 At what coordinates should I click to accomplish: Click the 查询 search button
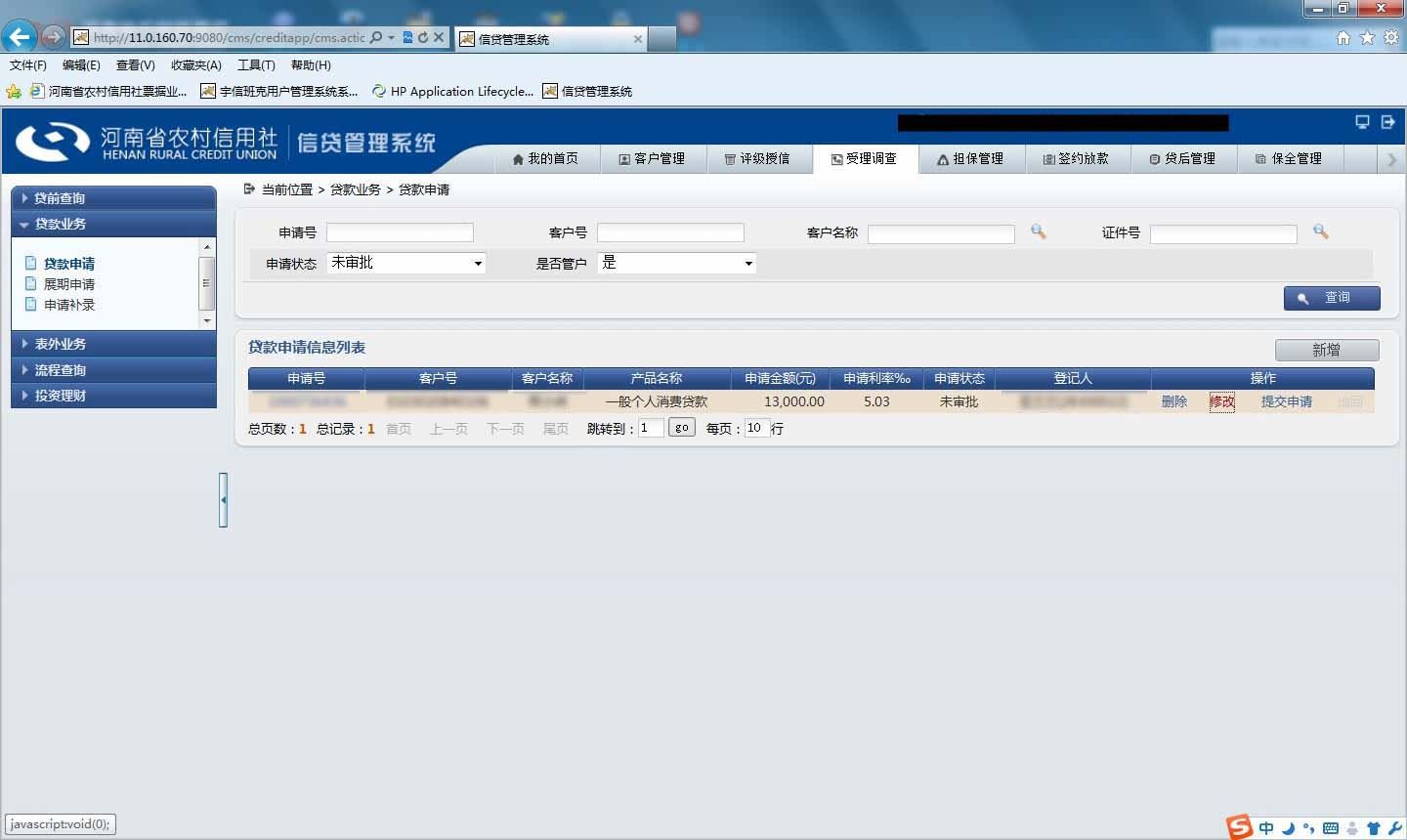tap(1332, 298)
